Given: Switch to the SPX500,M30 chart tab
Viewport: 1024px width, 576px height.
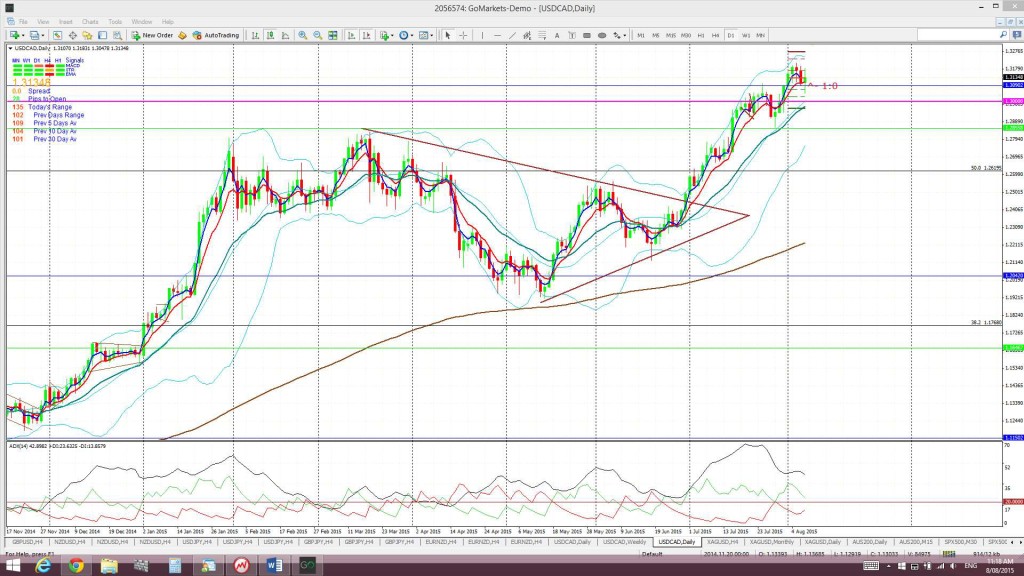Looking at the screenshot, I should point(960,542).
